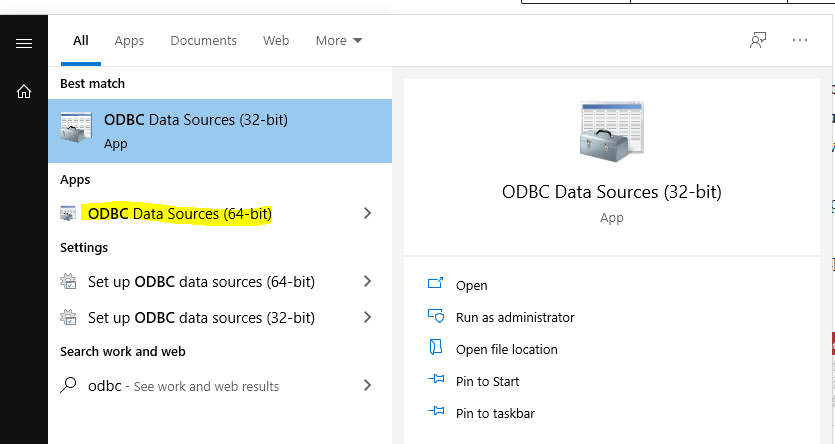Image resolution: width=835 pixels, height=444 pixels.
Task: Select highlighted ODBC Data Sources (64-bit) result
Action: [180, 214]
